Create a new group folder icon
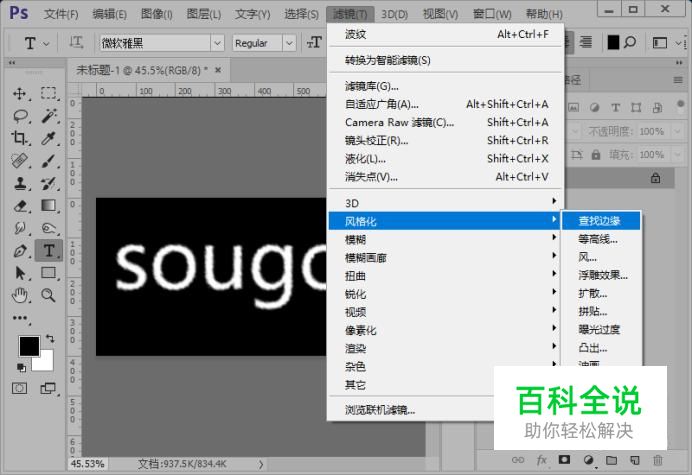Screen dimensions: 692x475 coord(611,460)
